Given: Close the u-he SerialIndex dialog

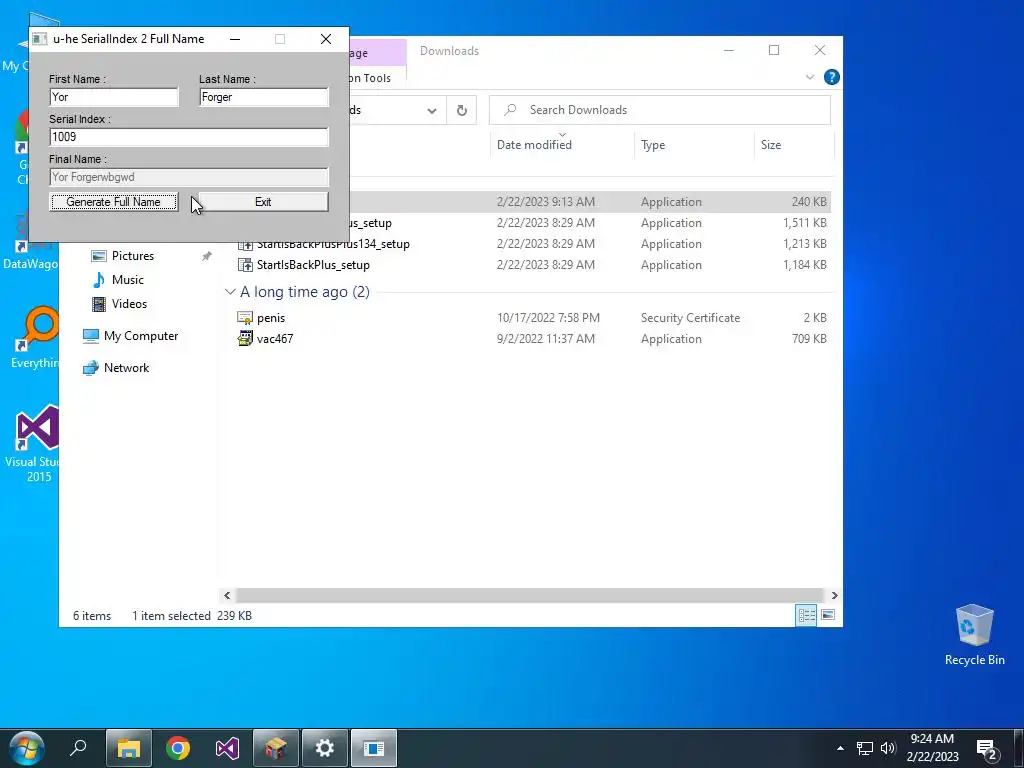Looking at the screenshot, I should coord(326,39).
